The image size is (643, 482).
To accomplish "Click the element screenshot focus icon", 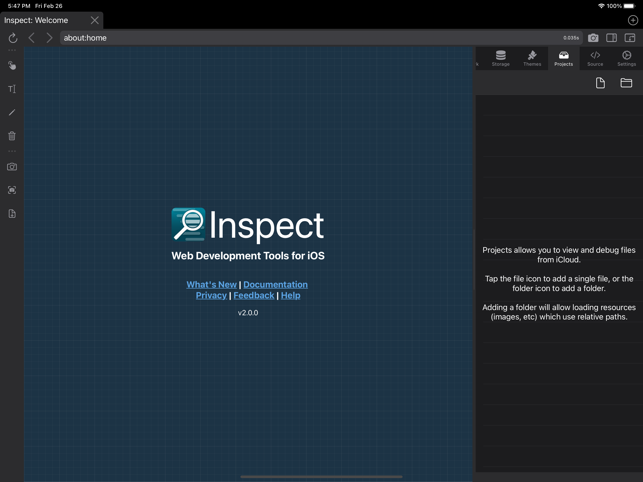I will 12,190.
